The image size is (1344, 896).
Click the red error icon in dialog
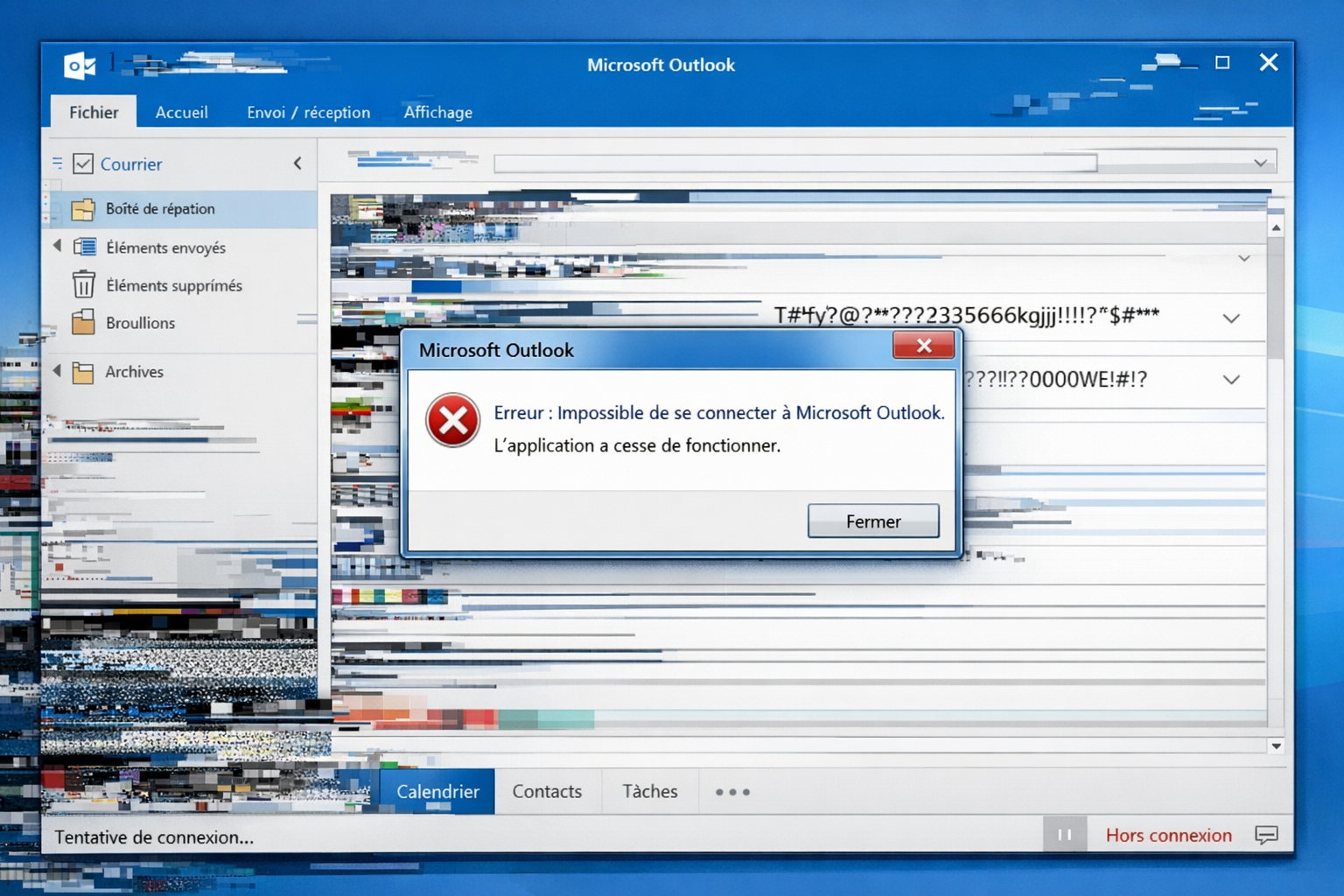tap(452, 421)
